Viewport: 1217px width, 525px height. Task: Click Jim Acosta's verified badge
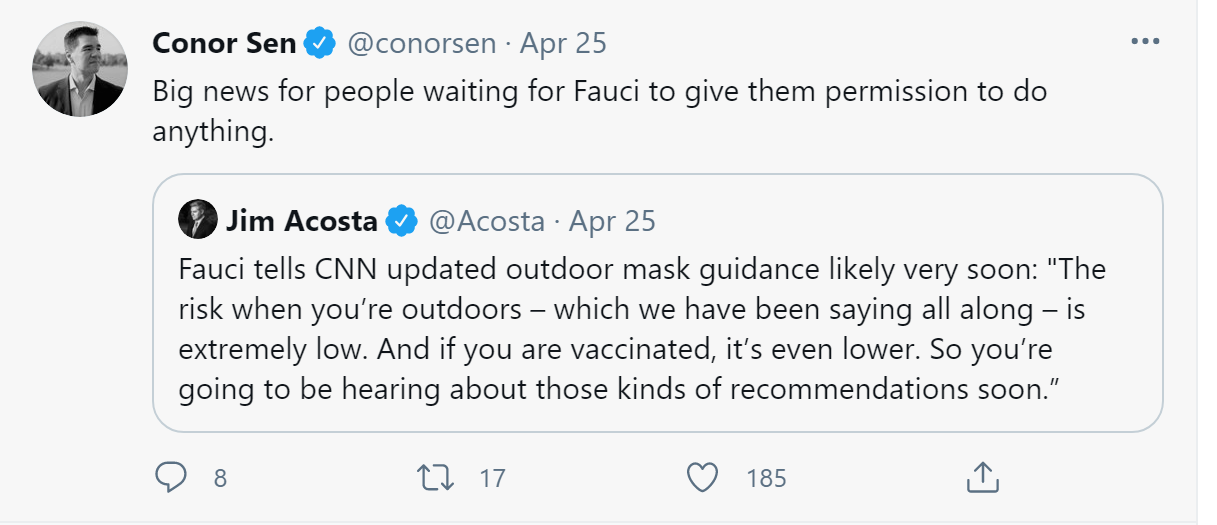coord(402,221)
